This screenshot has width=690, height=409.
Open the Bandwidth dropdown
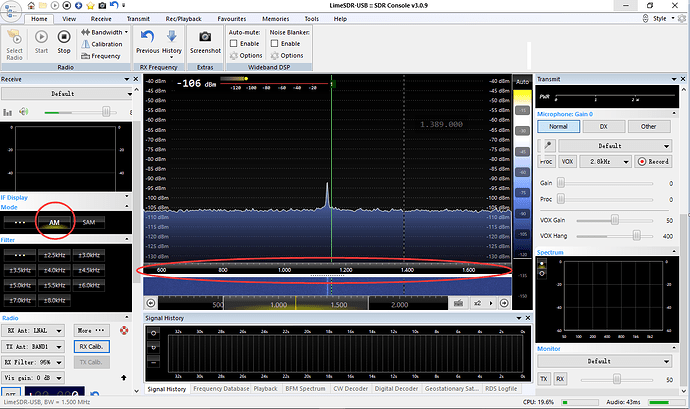(106, 32)
